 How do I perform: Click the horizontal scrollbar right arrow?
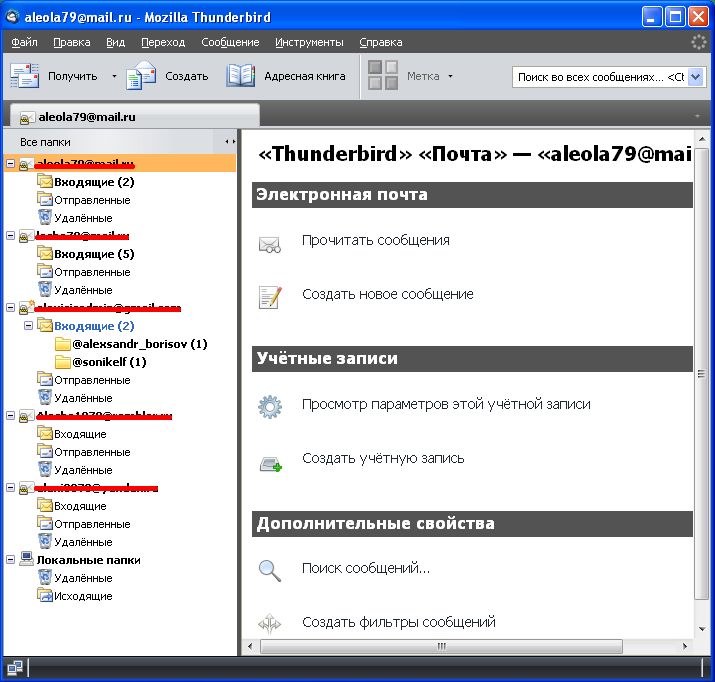(x=684, y=646)
